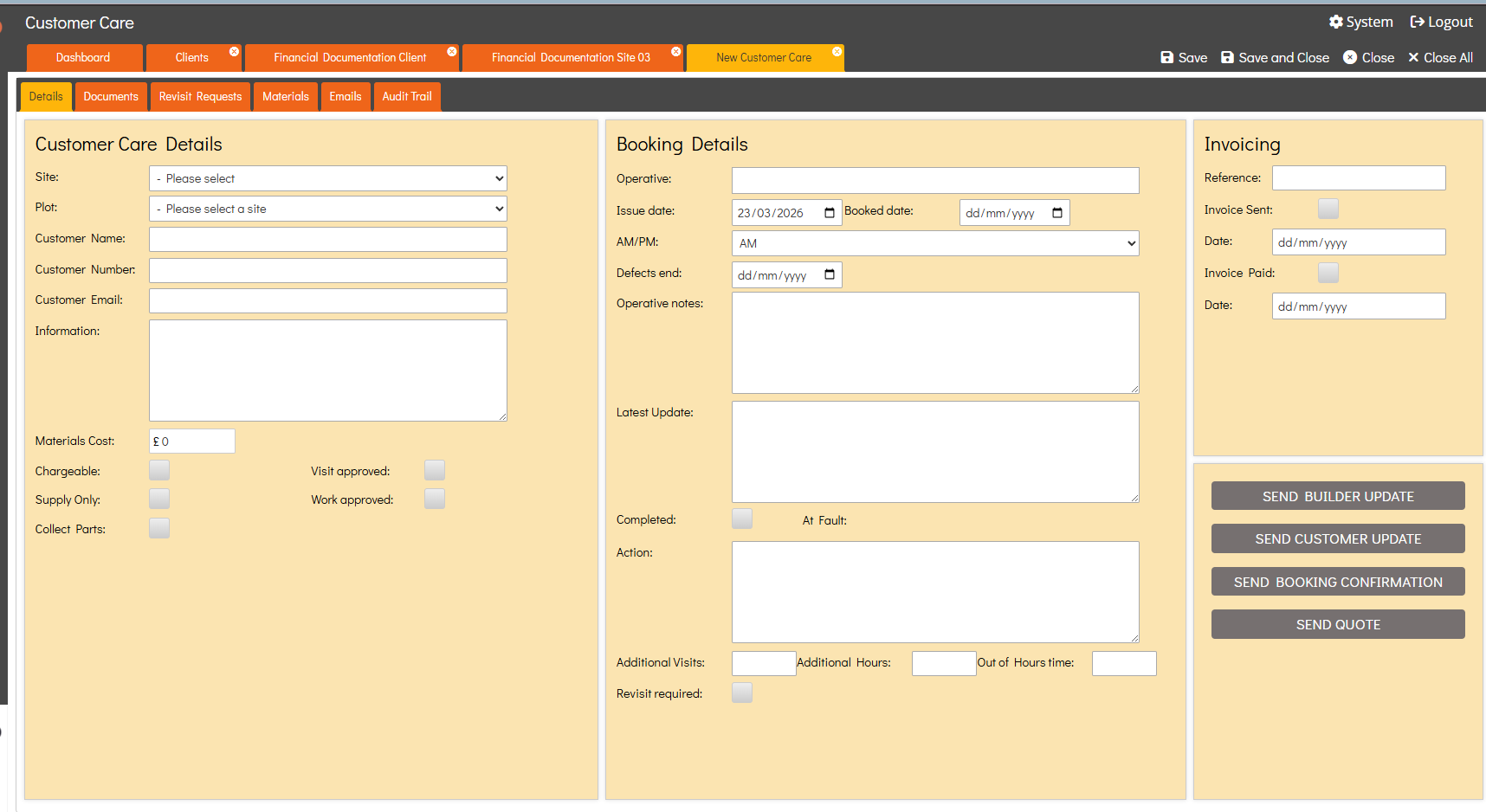The width and height of the screenshot is (1486, 812).
Task: Click the Invoice Sent Date field
Action: pyautogui.click(x=1359, y=242)
